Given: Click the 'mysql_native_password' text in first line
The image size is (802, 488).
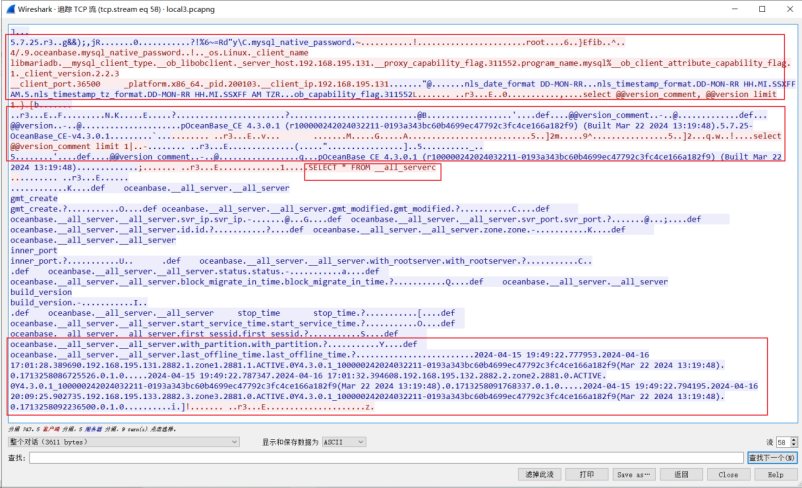Looking at the screenshot, I should pos(302,42).
